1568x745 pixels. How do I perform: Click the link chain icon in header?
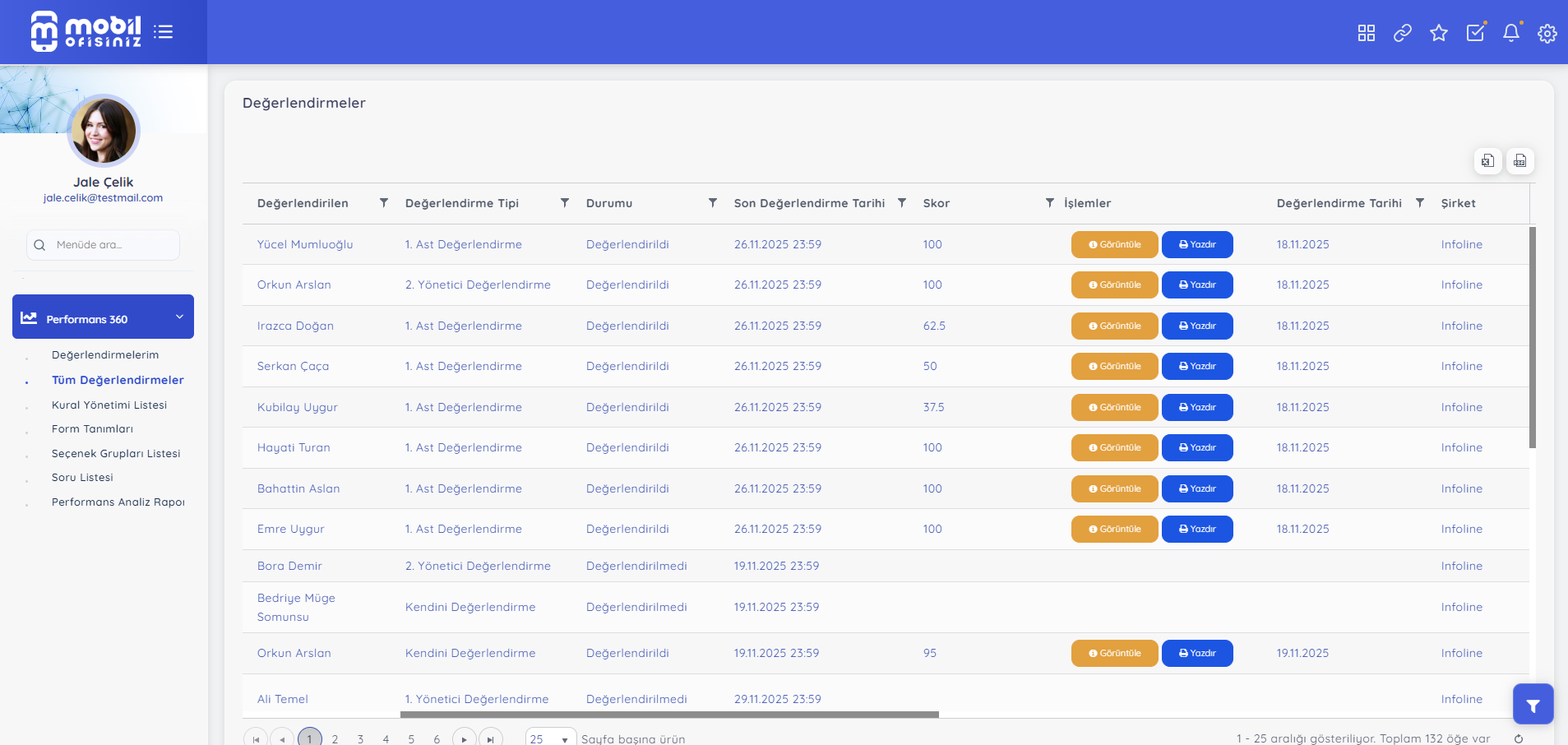[1402, 33]
